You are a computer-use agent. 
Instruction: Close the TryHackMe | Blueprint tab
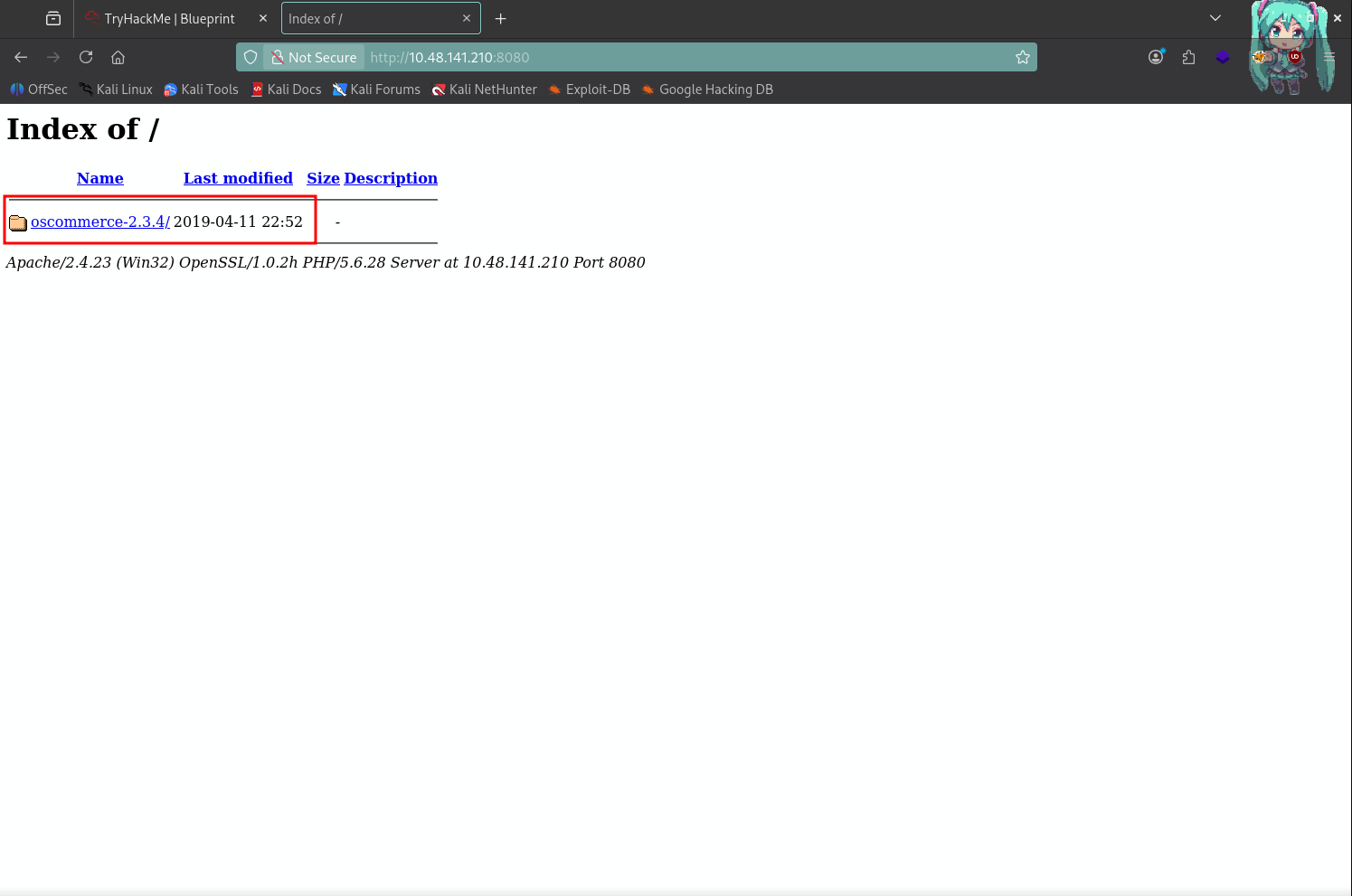coord(263,18)
